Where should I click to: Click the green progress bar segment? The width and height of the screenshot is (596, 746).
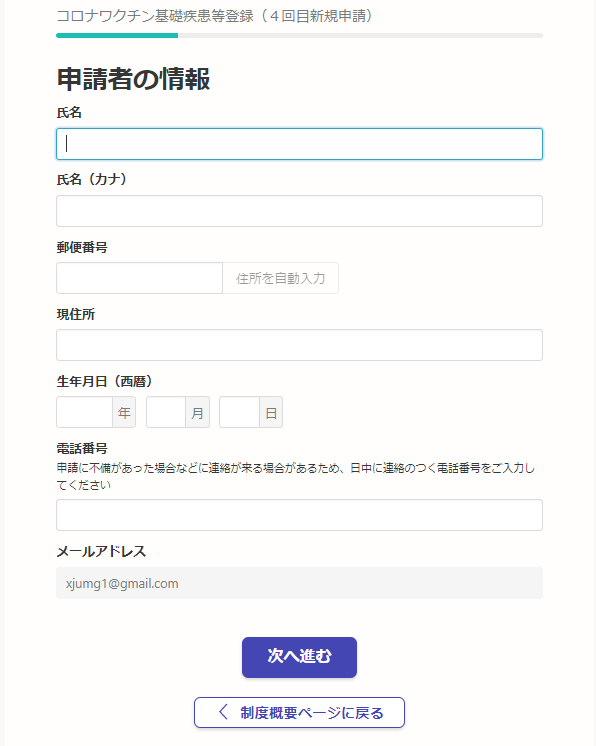click(x=117, y=35)
